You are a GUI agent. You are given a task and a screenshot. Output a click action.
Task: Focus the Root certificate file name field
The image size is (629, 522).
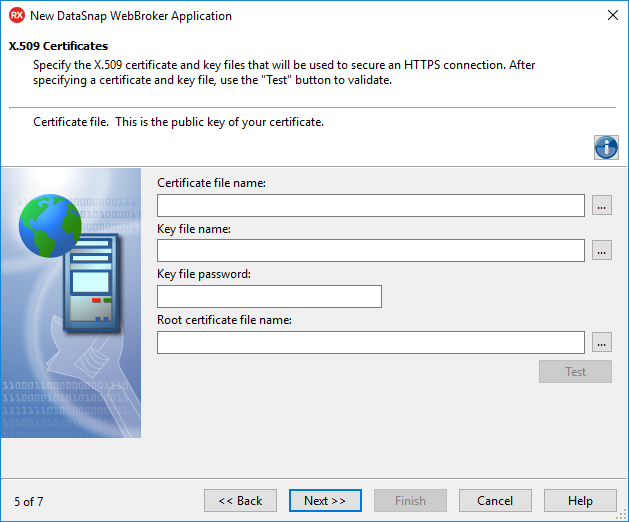click(x=371, y=342)
